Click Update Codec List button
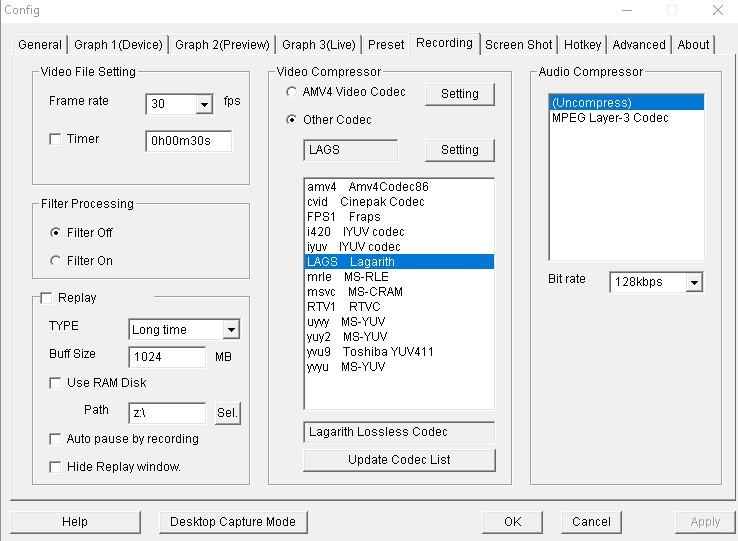The width and height of the screenshot is (738, 541). click(x=399, y=460)
